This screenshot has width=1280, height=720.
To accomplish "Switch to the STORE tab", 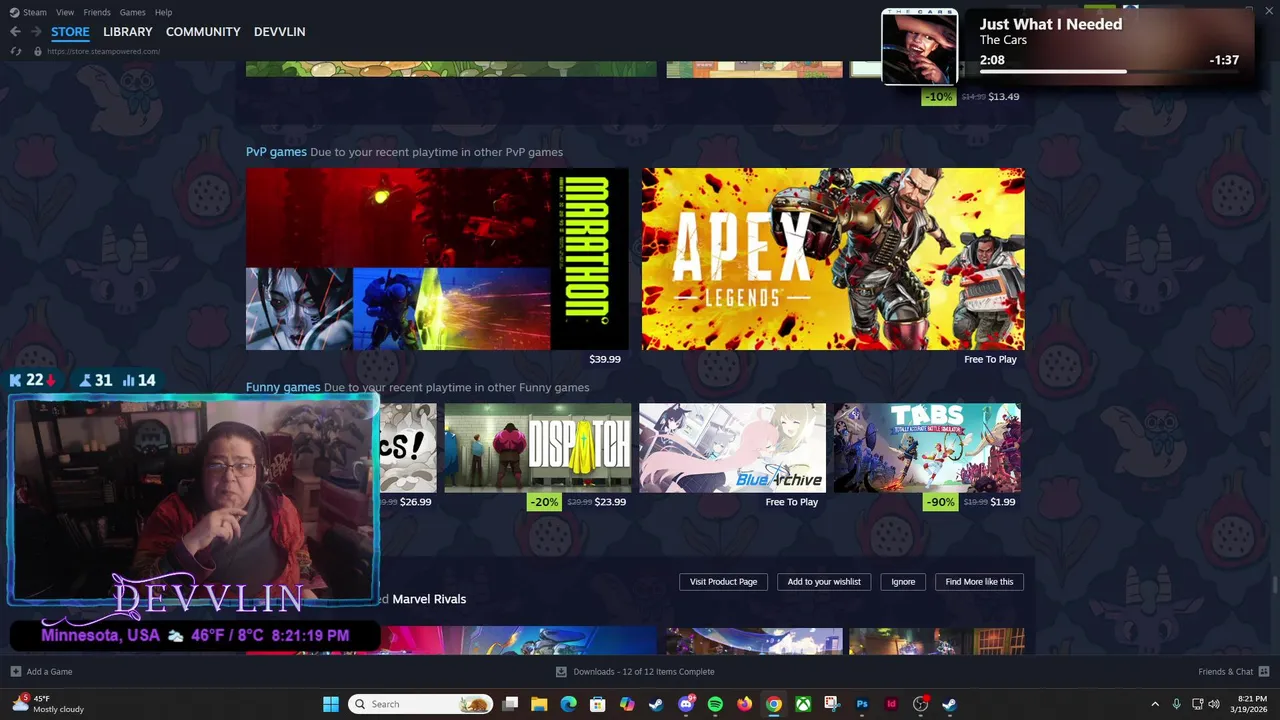I will (70, 32).
